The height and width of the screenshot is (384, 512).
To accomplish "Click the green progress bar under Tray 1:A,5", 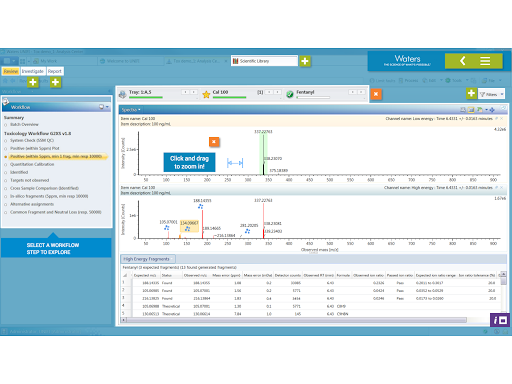I will tap(146, 97).
